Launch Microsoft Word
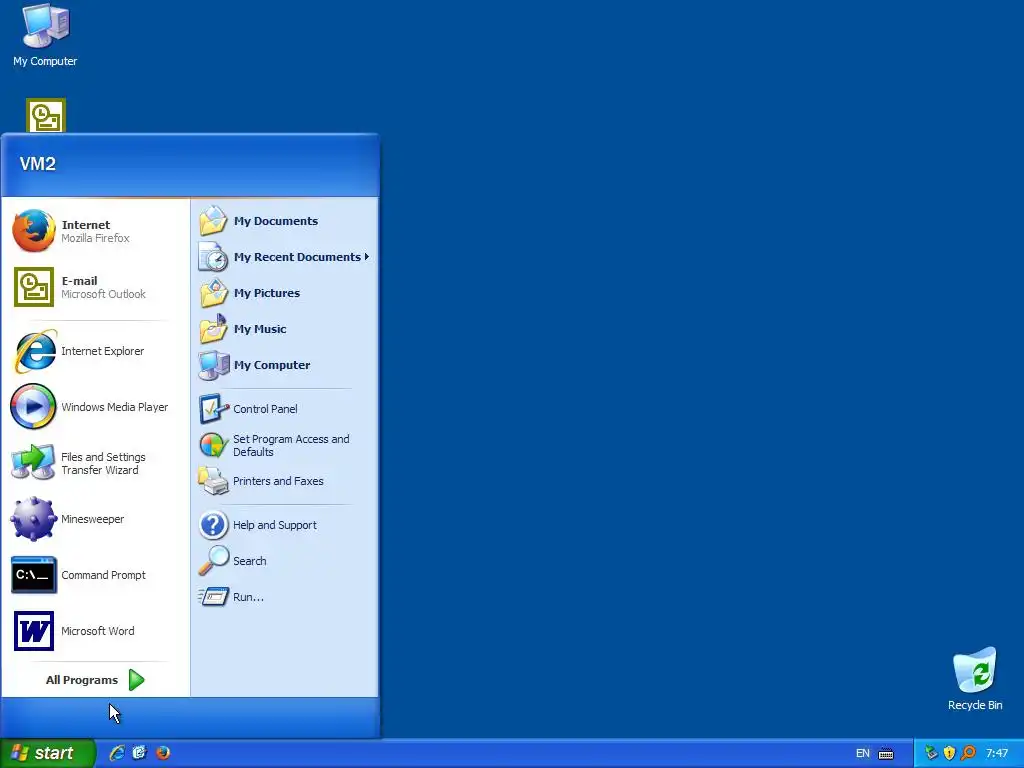This screenshot has width=1024, height=768. (x=95, y=631)
